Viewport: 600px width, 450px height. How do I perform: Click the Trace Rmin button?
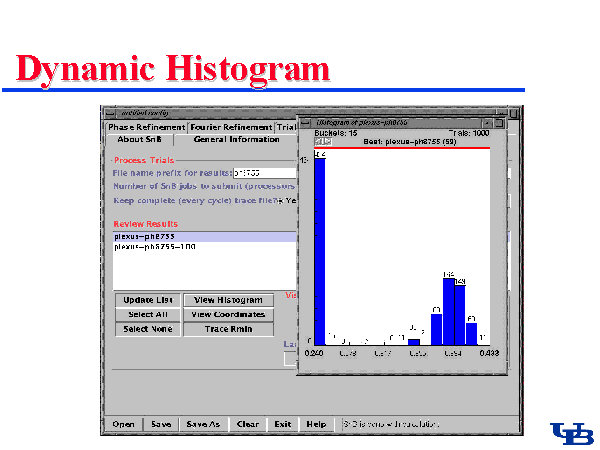(228, 329)
